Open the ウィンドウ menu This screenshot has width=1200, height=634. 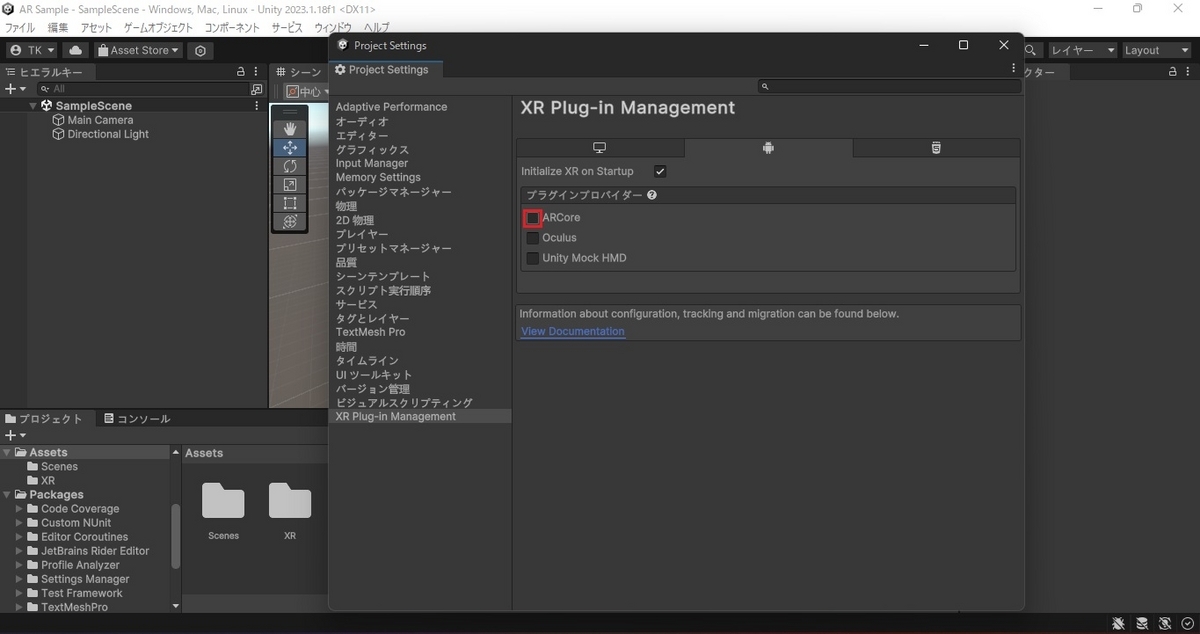coord(332,28)
